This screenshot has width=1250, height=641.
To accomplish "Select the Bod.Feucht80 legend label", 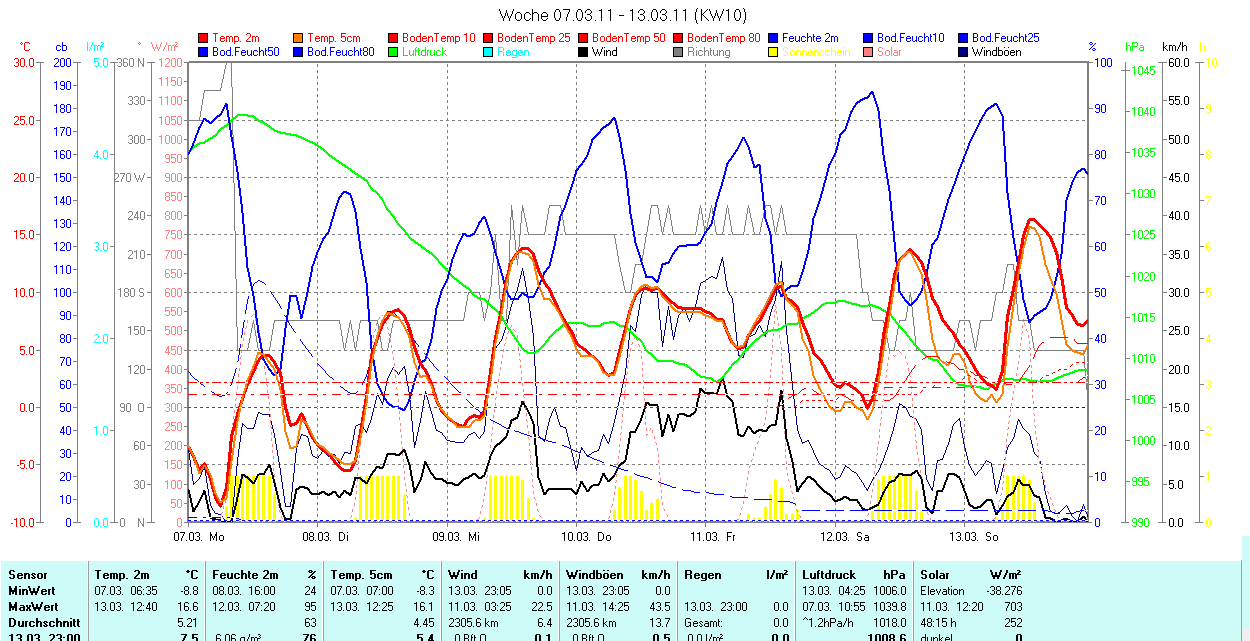I will coord(340,52).
